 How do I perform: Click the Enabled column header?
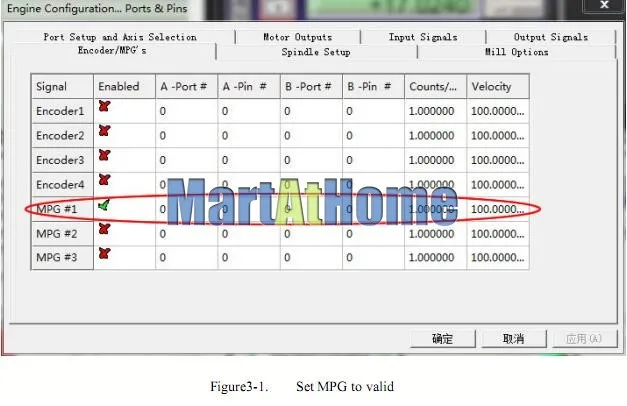(124, 86)
